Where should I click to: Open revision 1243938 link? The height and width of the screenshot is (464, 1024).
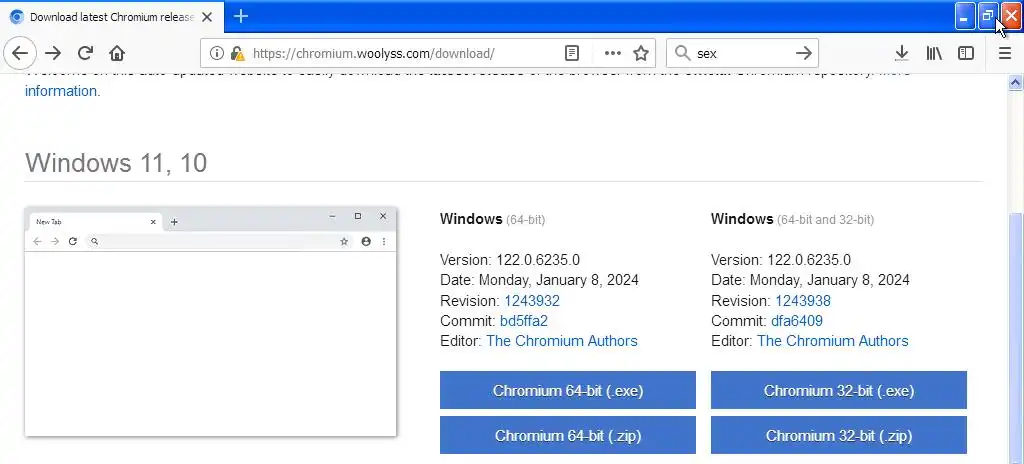803,301
